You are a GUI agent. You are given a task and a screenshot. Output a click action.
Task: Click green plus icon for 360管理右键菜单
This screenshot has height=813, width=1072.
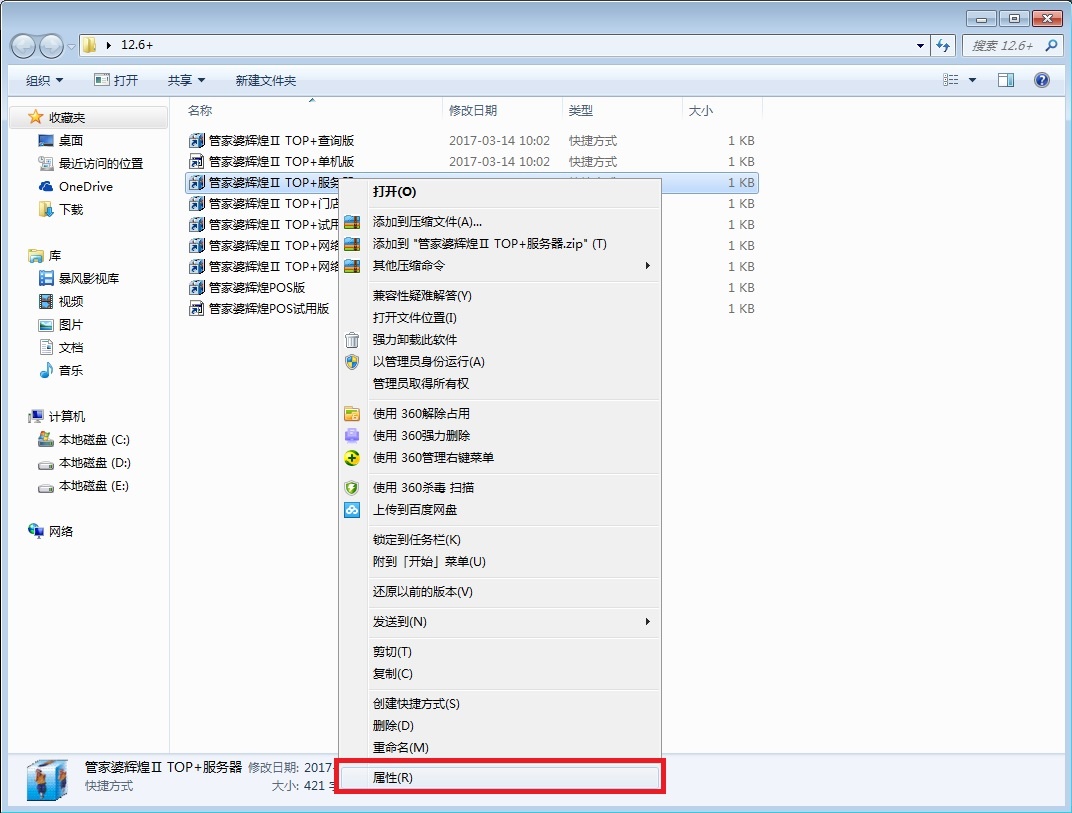point(352,457)
